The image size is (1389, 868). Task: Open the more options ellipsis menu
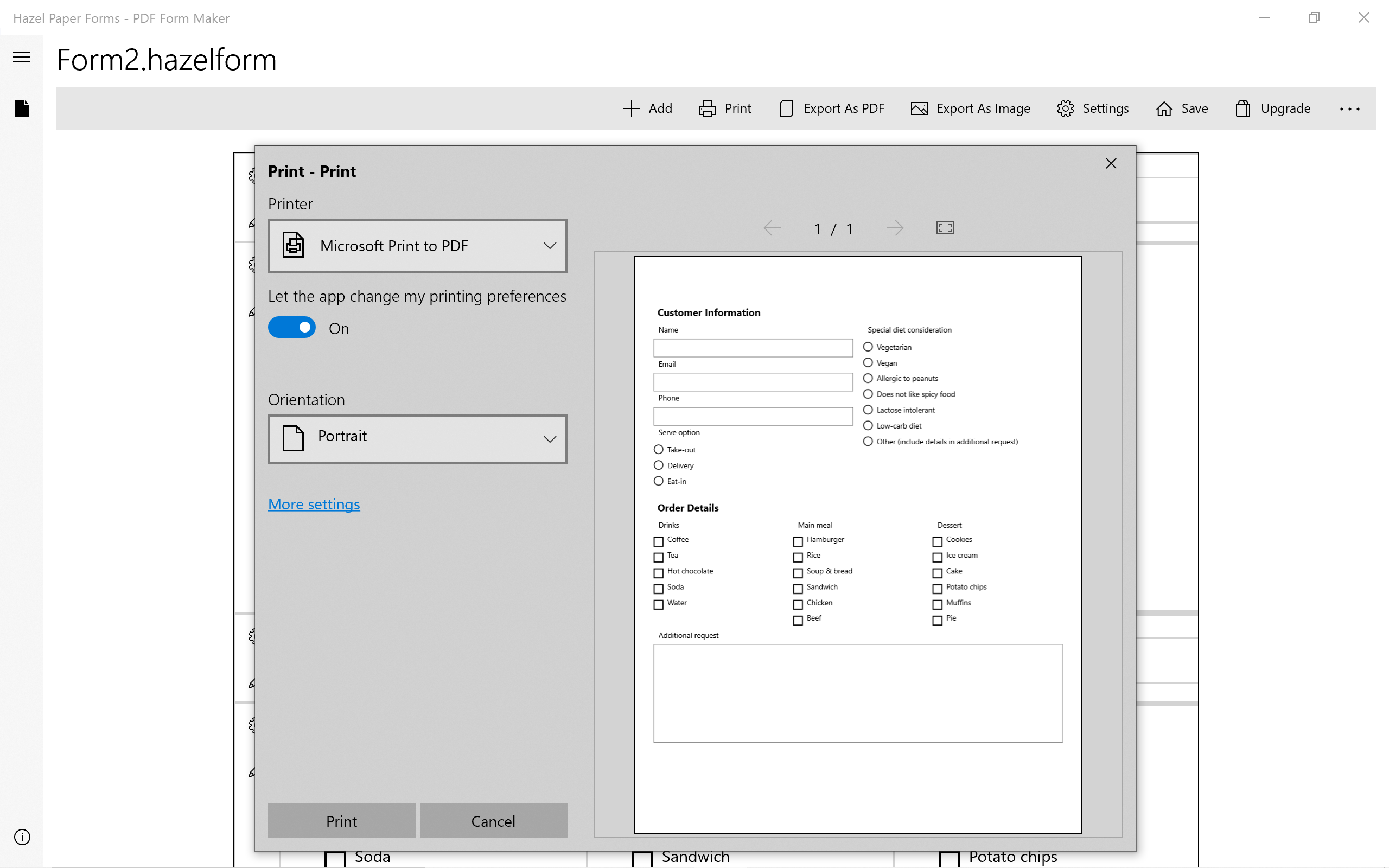tap(1349, 108)
